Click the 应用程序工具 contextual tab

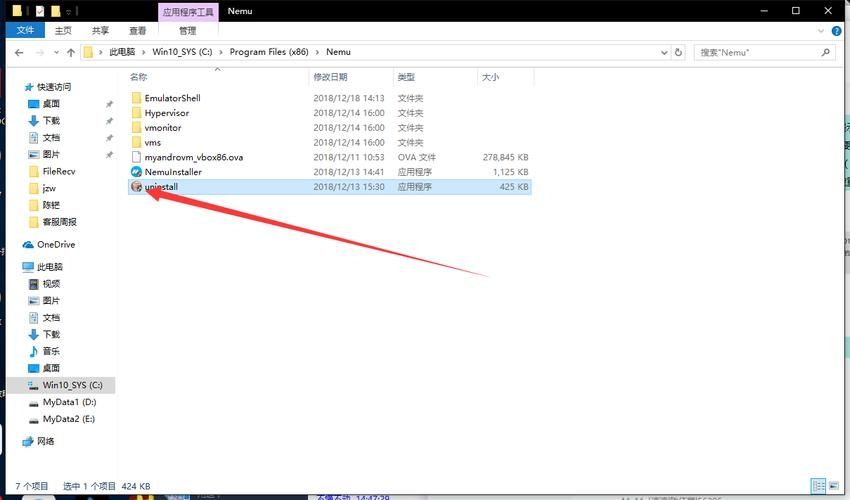click(x=188, y=11)
